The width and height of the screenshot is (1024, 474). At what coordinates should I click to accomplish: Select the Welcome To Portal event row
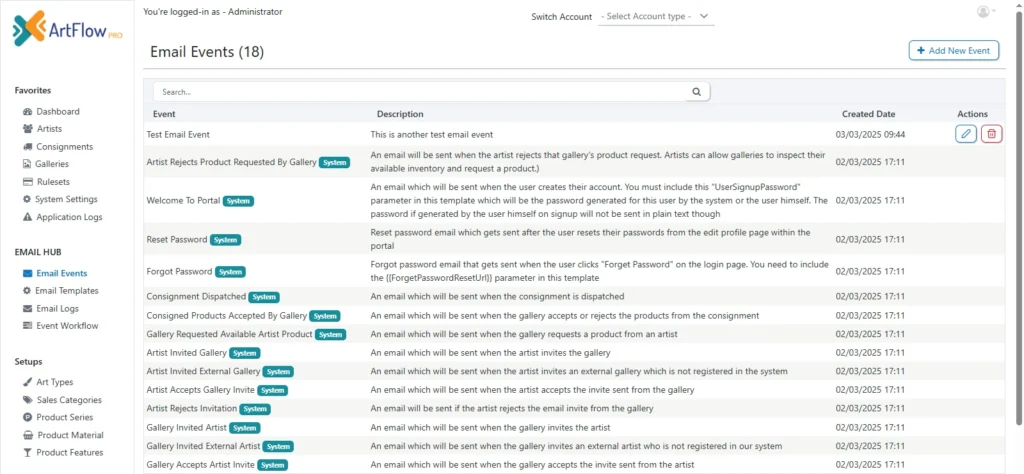pos(183,201)
